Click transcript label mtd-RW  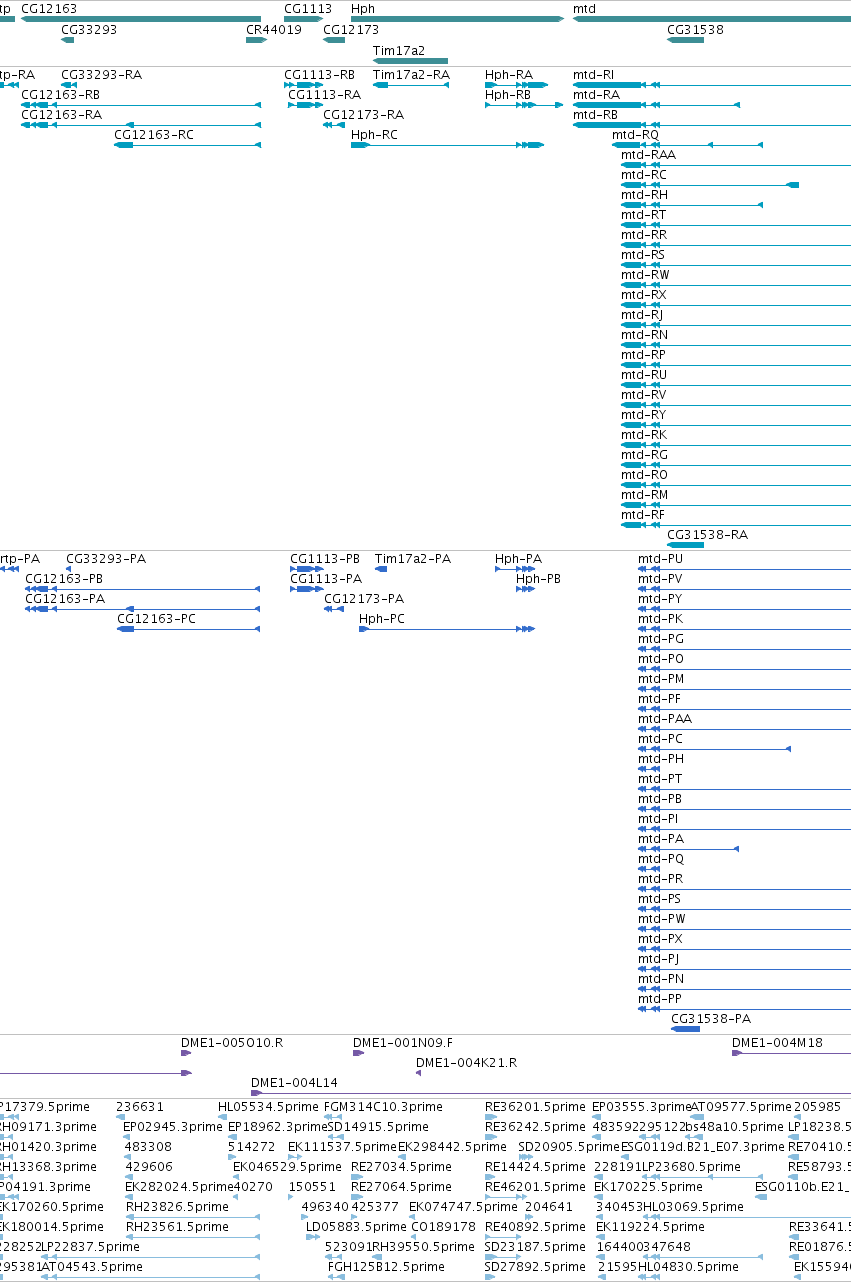click(x=645, y=275)
